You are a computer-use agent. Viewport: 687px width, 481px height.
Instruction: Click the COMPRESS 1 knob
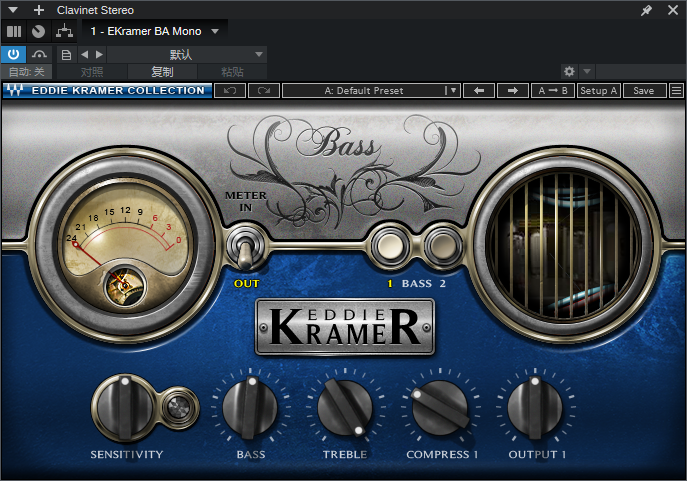pyautogui.click(x=440, y=407)
